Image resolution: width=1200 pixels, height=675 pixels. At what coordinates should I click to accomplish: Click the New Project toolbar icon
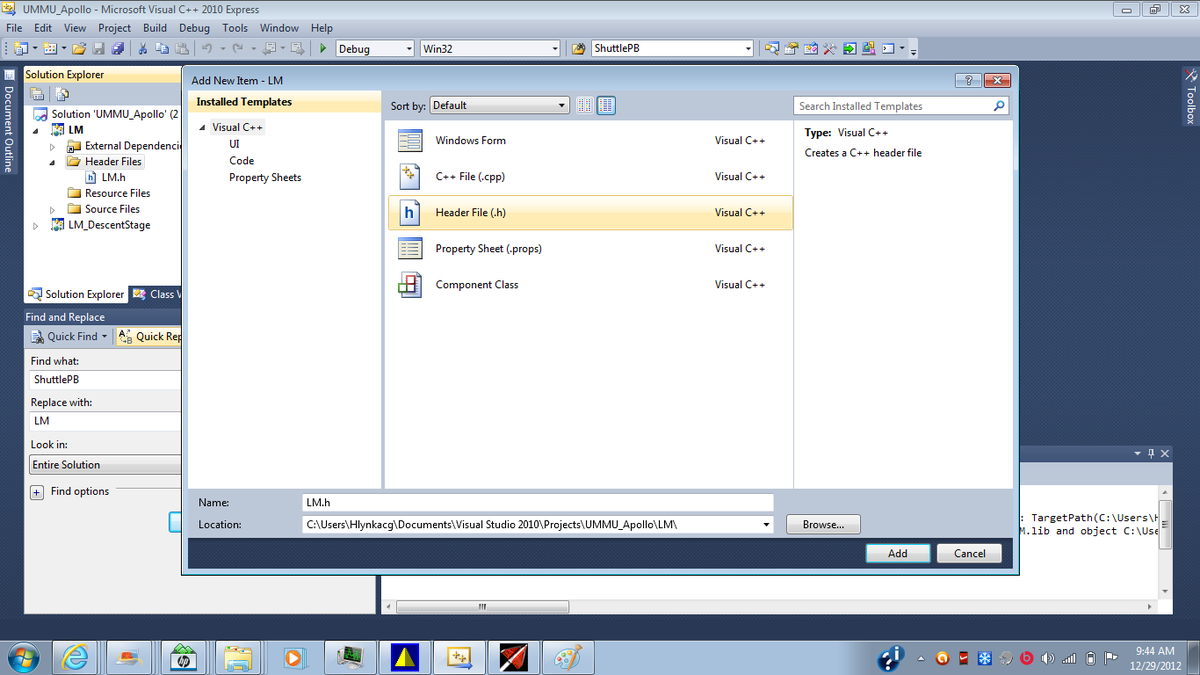click(x=19, y=48)
